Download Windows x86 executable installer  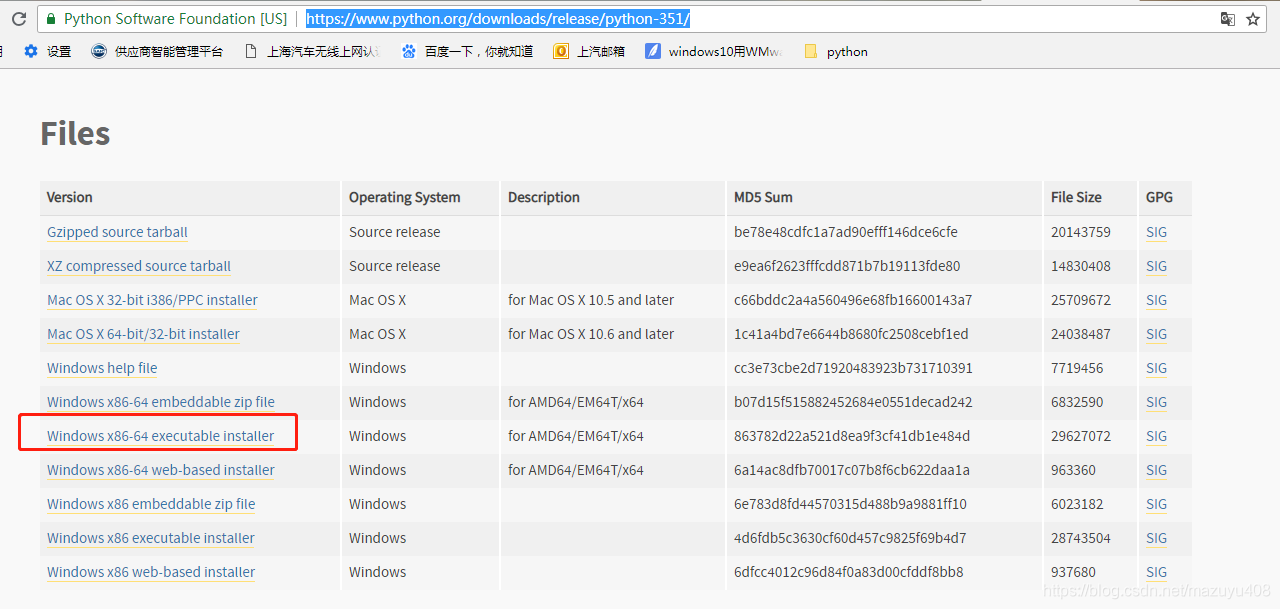coord(151,538)
